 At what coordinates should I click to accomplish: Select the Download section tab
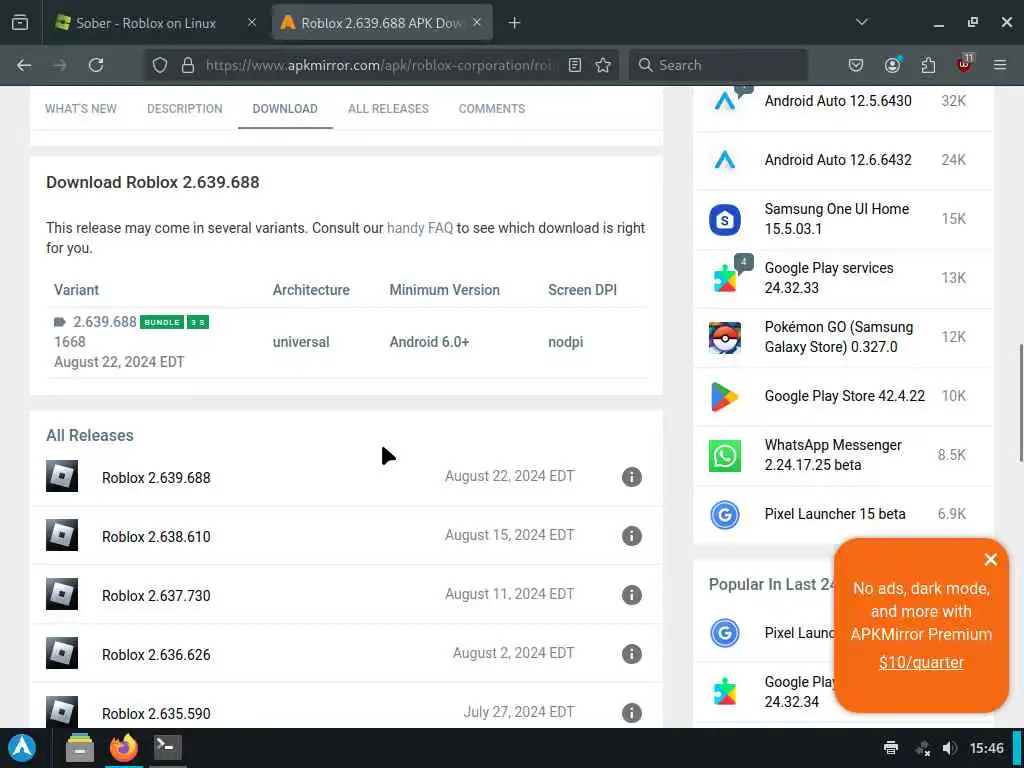point(285,109)
